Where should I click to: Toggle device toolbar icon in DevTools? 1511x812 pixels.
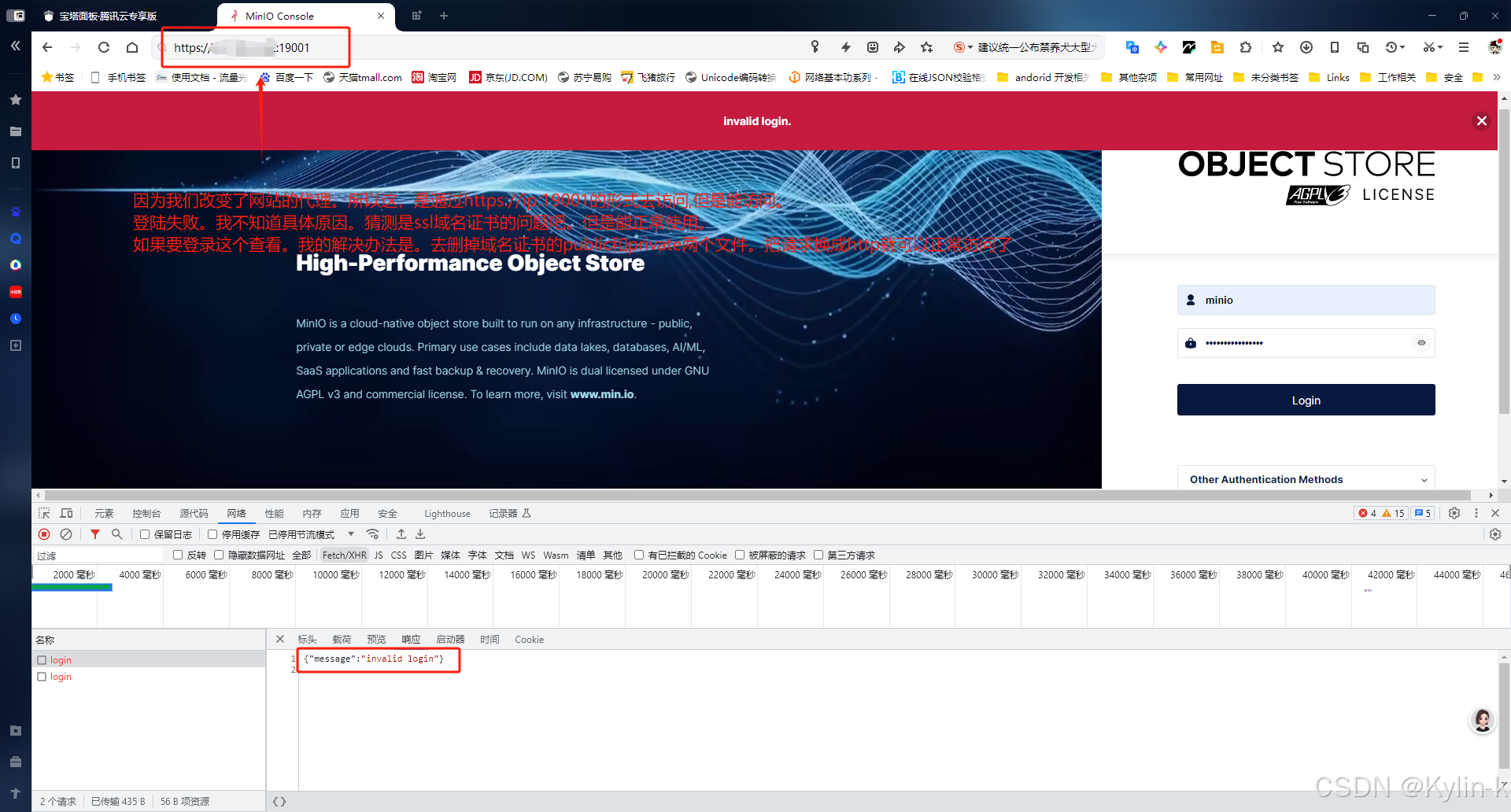pos(67,513)
